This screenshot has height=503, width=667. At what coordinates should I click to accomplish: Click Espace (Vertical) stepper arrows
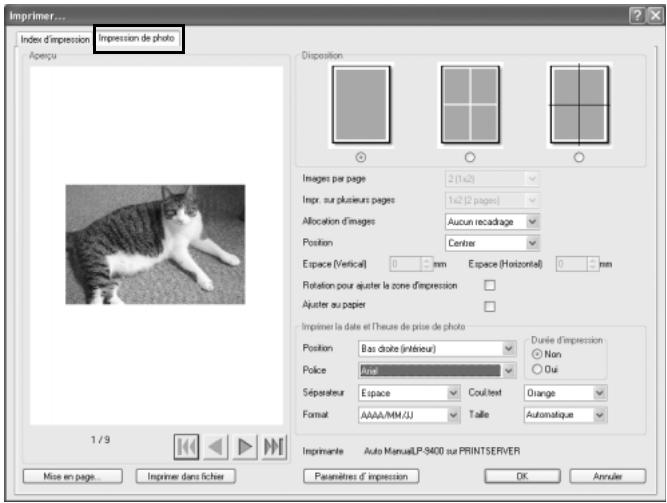(x=427, y=264)
